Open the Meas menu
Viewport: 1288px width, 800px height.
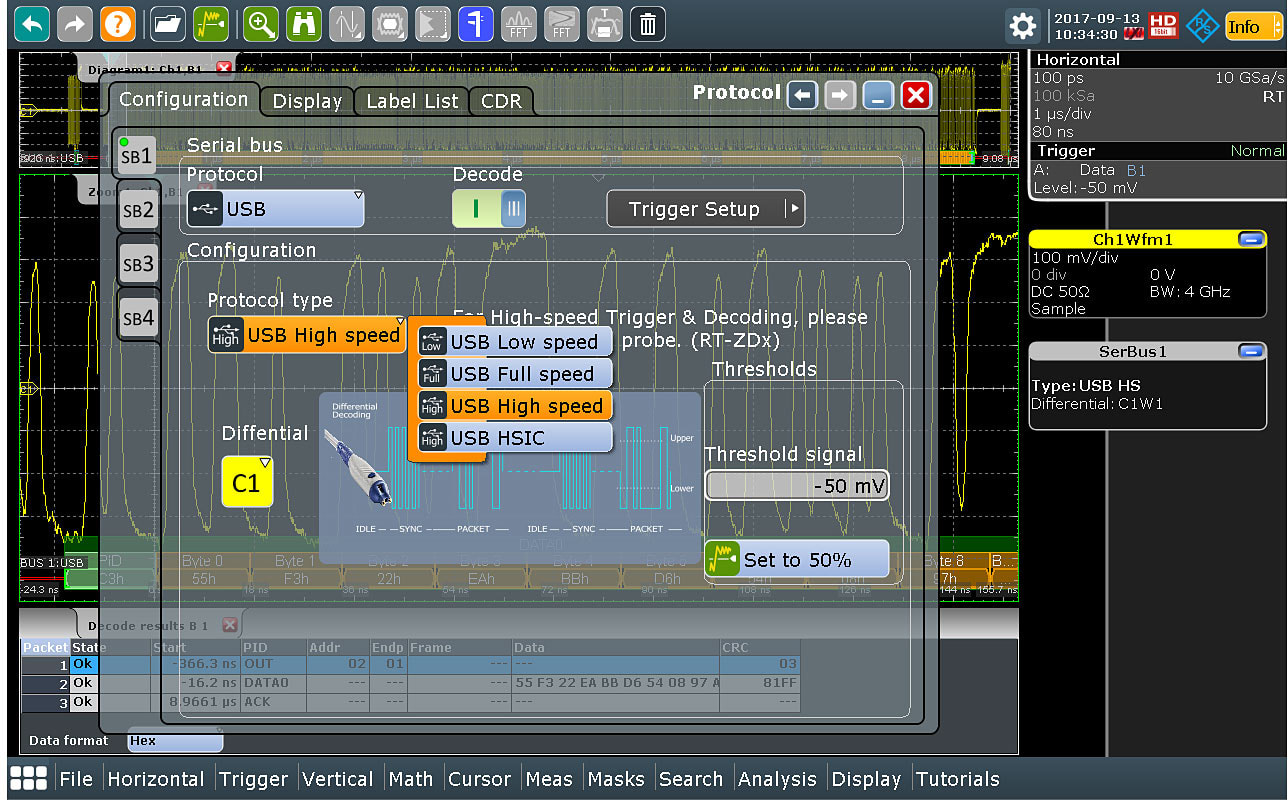coord(549,779)
